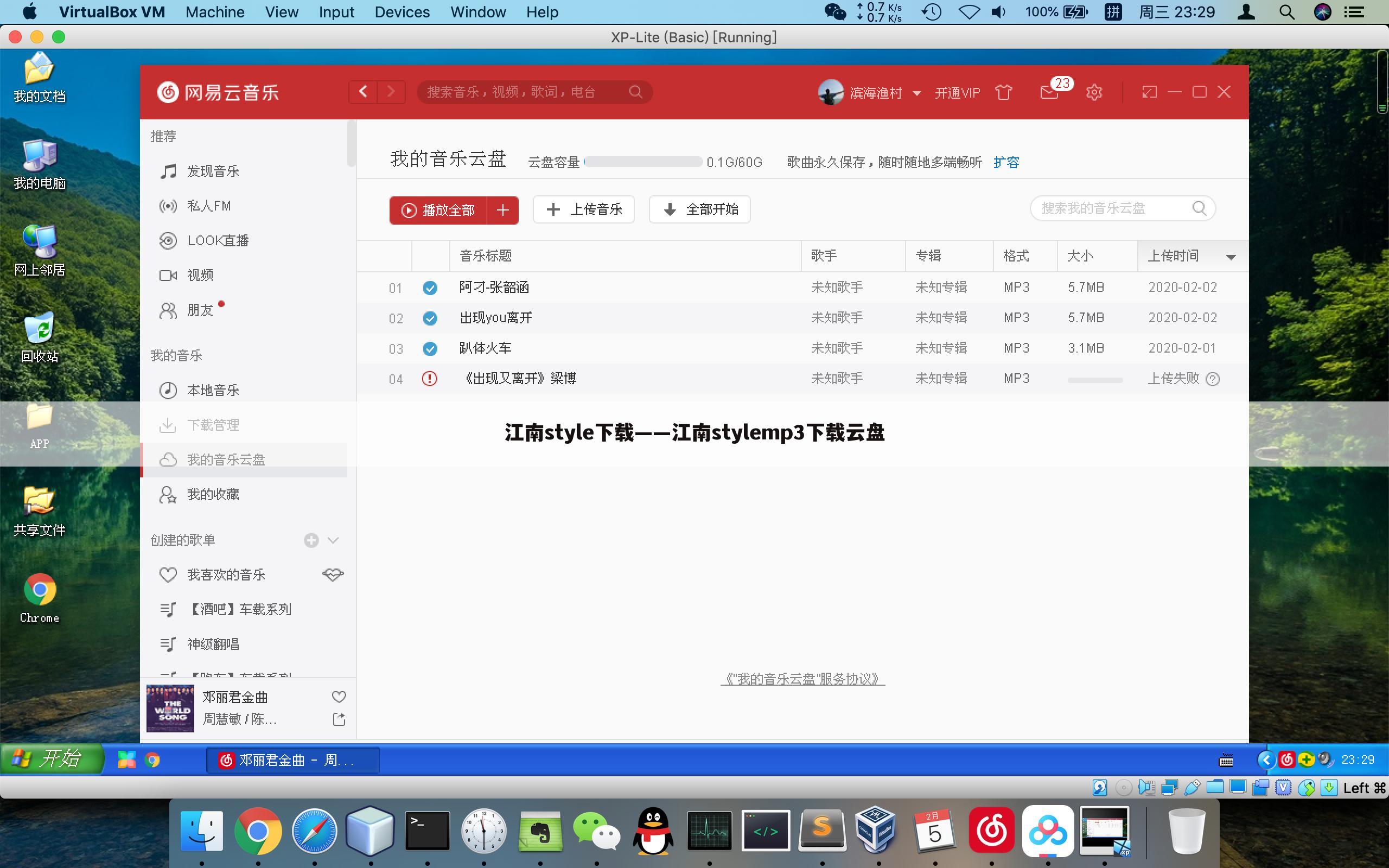Switch to mini mode icon
This screenshot has width=1389, height=868.
1149,92
